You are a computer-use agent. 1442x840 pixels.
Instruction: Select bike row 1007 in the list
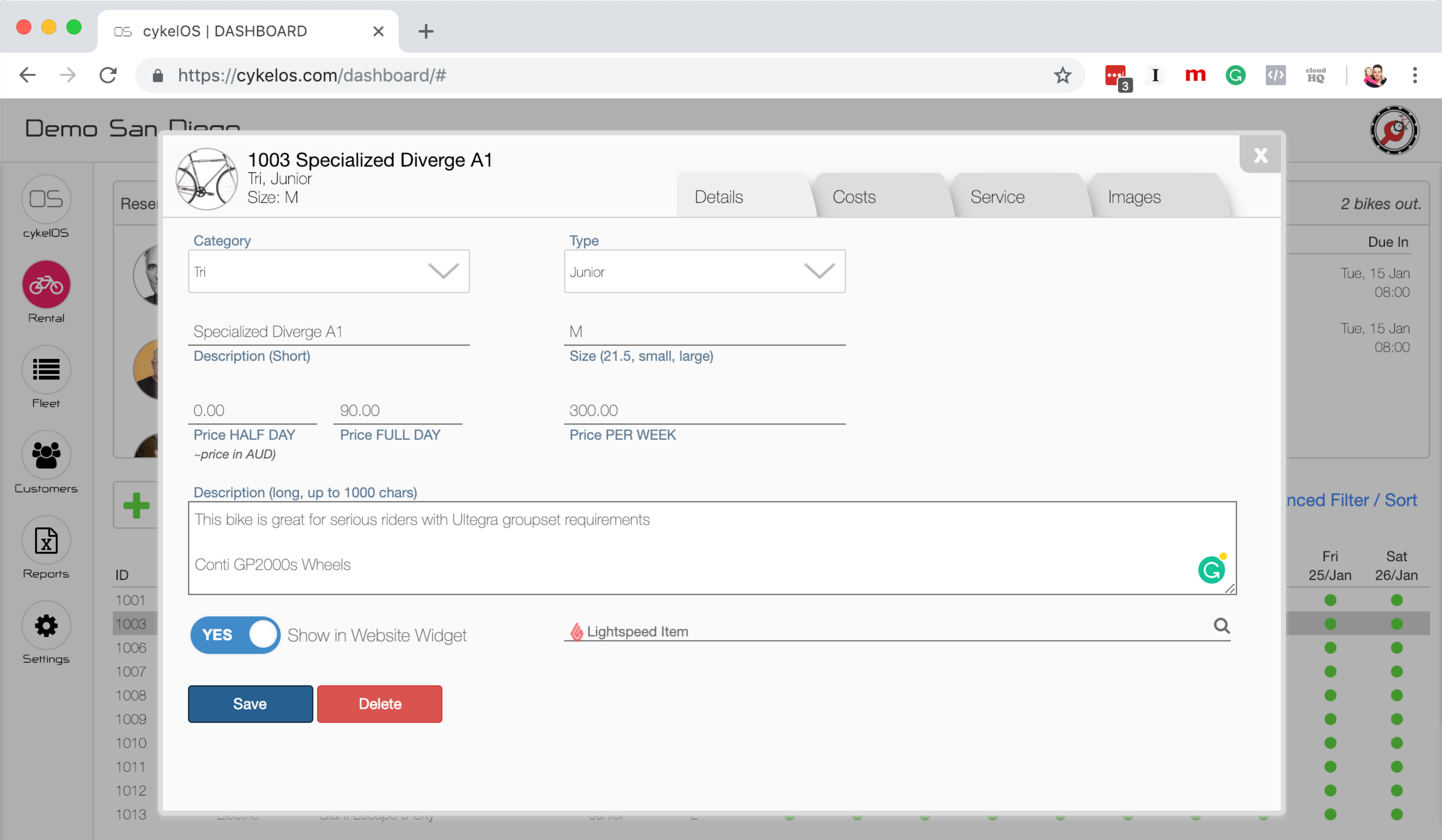(130, 671)
